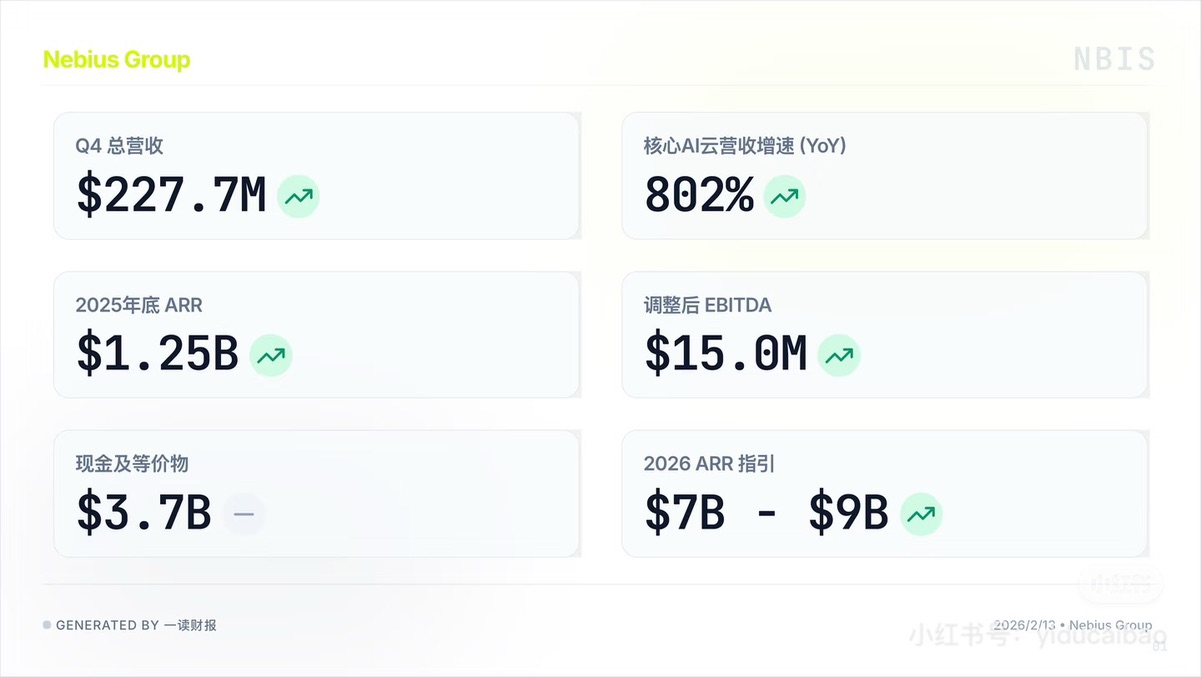
Task: Click the 调整后 EBITDA label
Action: (x=707, y=305)
